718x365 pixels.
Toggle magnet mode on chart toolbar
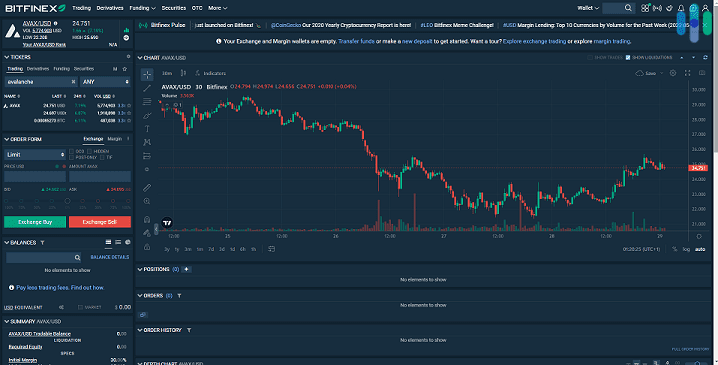point(147,219)
